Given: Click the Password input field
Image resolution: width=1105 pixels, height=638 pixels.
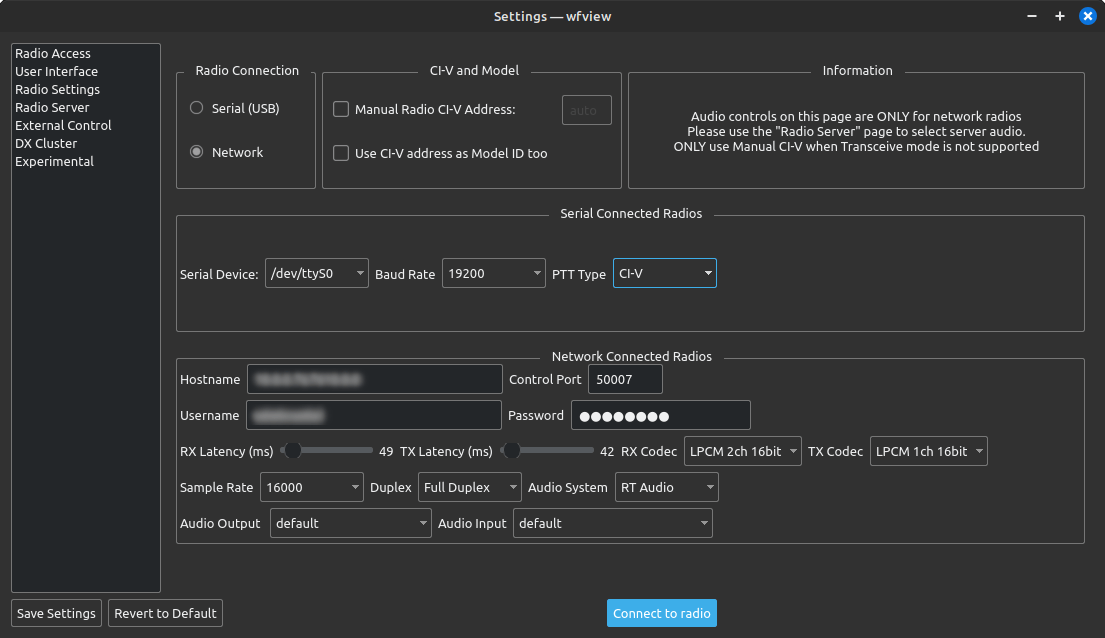Looking at the screenshot, I should (x=660, y=415).
